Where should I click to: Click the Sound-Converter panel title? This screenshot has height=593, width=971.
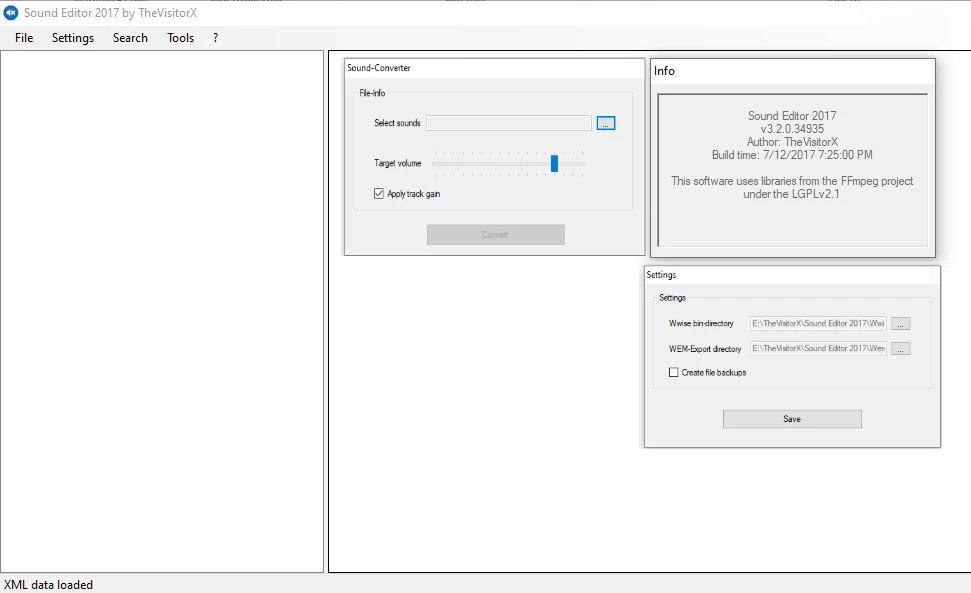coord(378,68)
